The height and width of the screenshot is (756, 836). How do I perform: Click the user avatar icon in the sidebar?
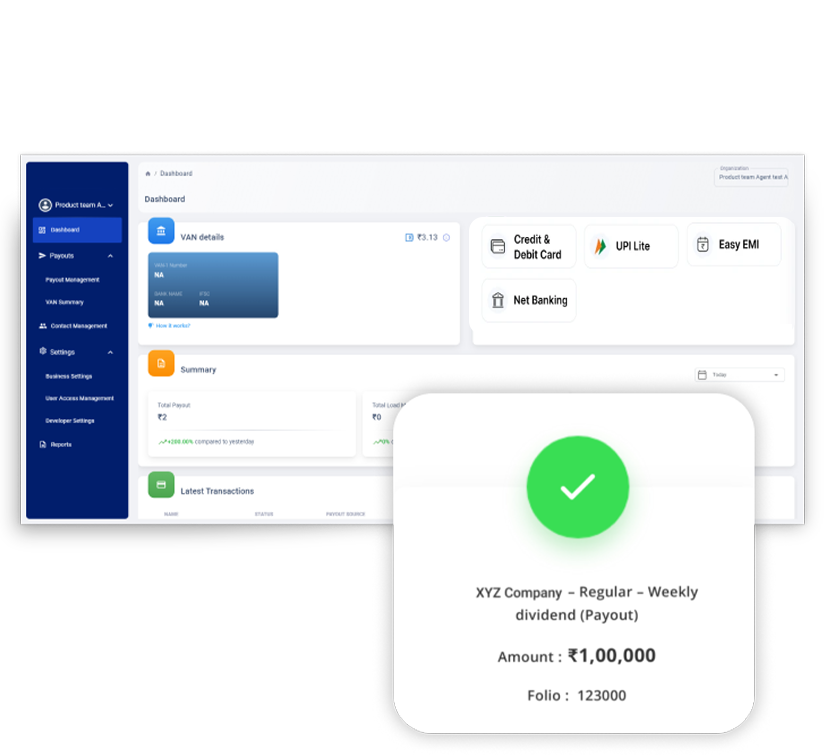[x=45, y=205]
